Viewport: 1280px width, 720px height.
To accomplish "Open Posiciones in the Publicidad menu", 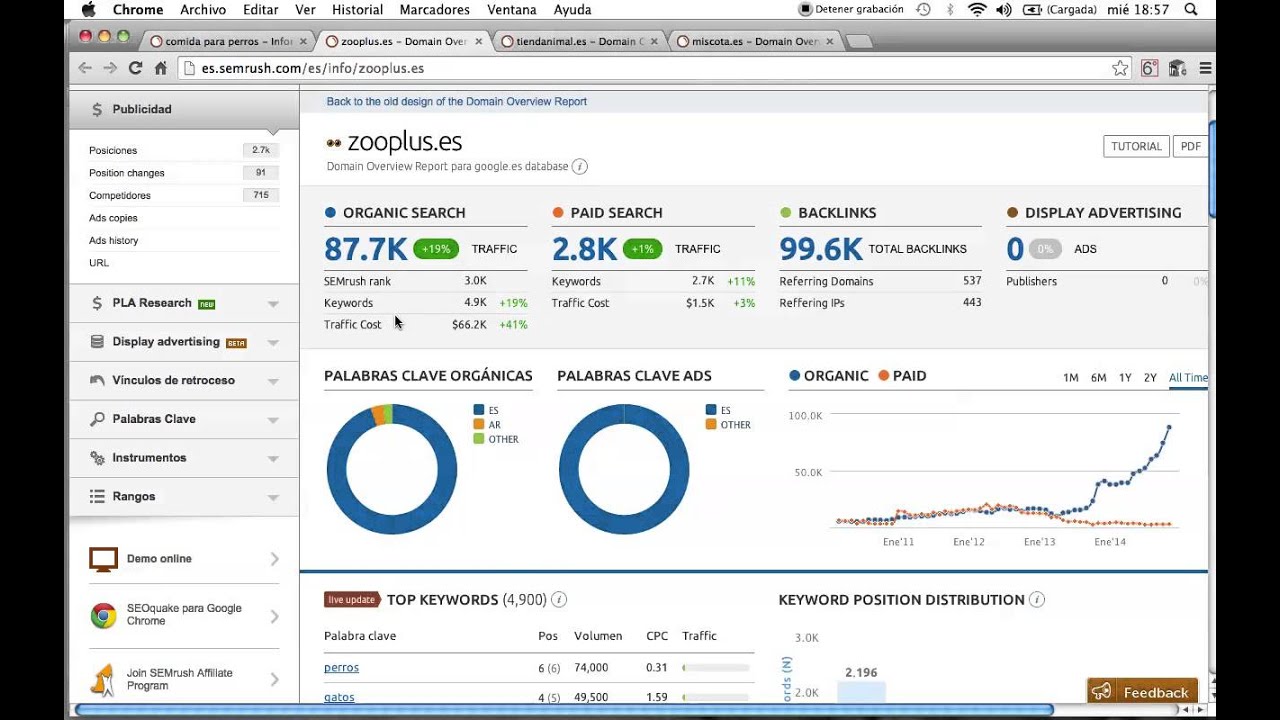I will pos(113,150).
